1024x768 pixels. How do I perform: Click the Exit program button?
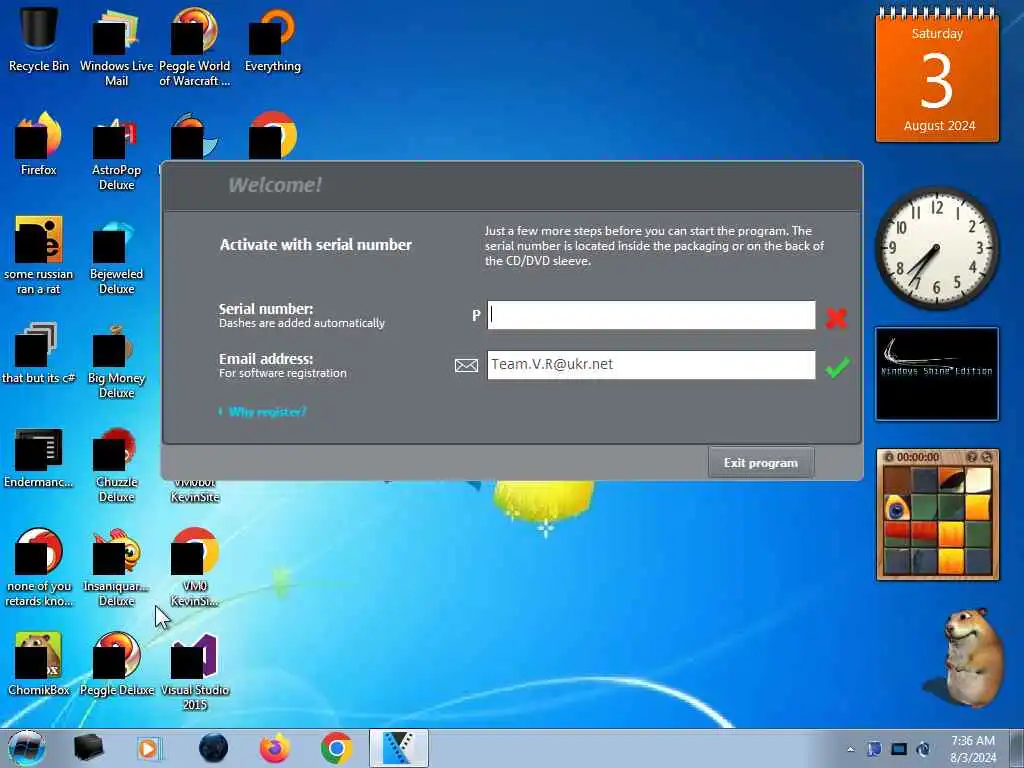(761, 463)
